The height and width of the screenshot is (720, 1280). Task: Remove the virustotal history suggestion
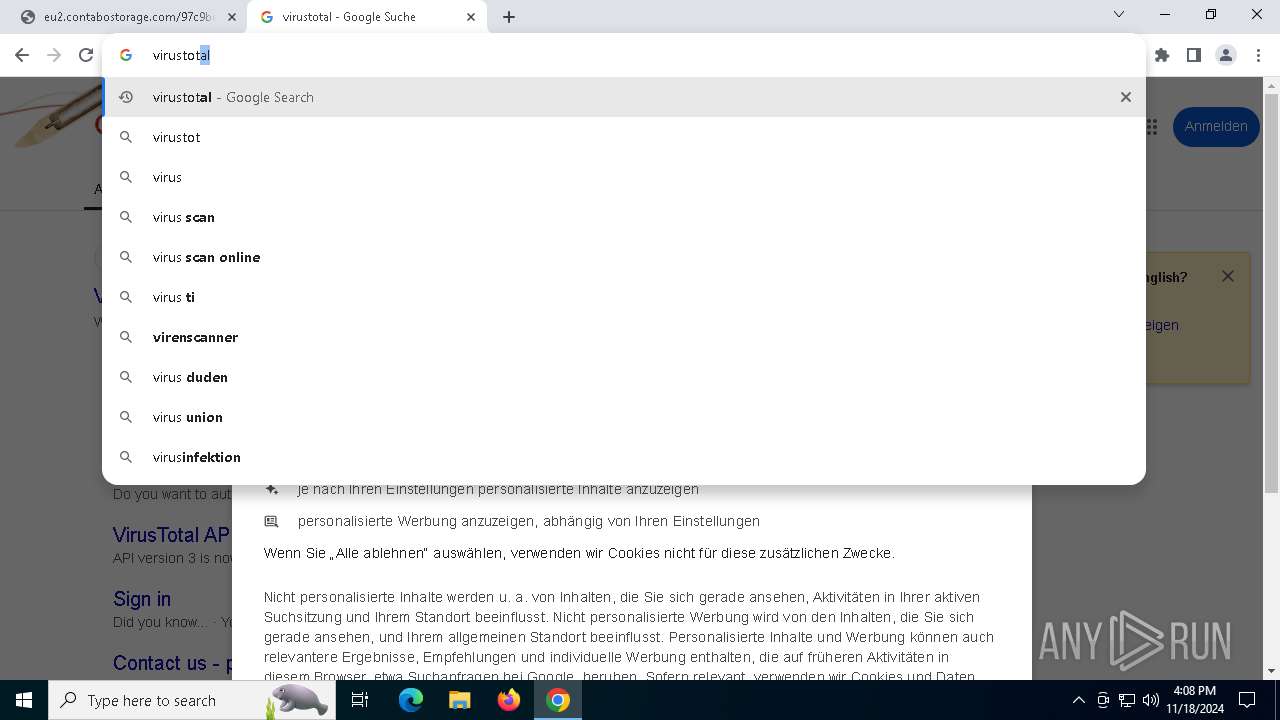(1126, 97)
